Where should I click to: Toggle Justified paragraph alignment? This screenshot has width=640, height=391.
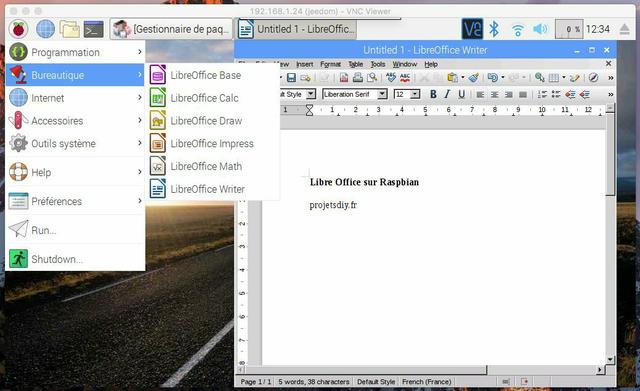point(522,95)
